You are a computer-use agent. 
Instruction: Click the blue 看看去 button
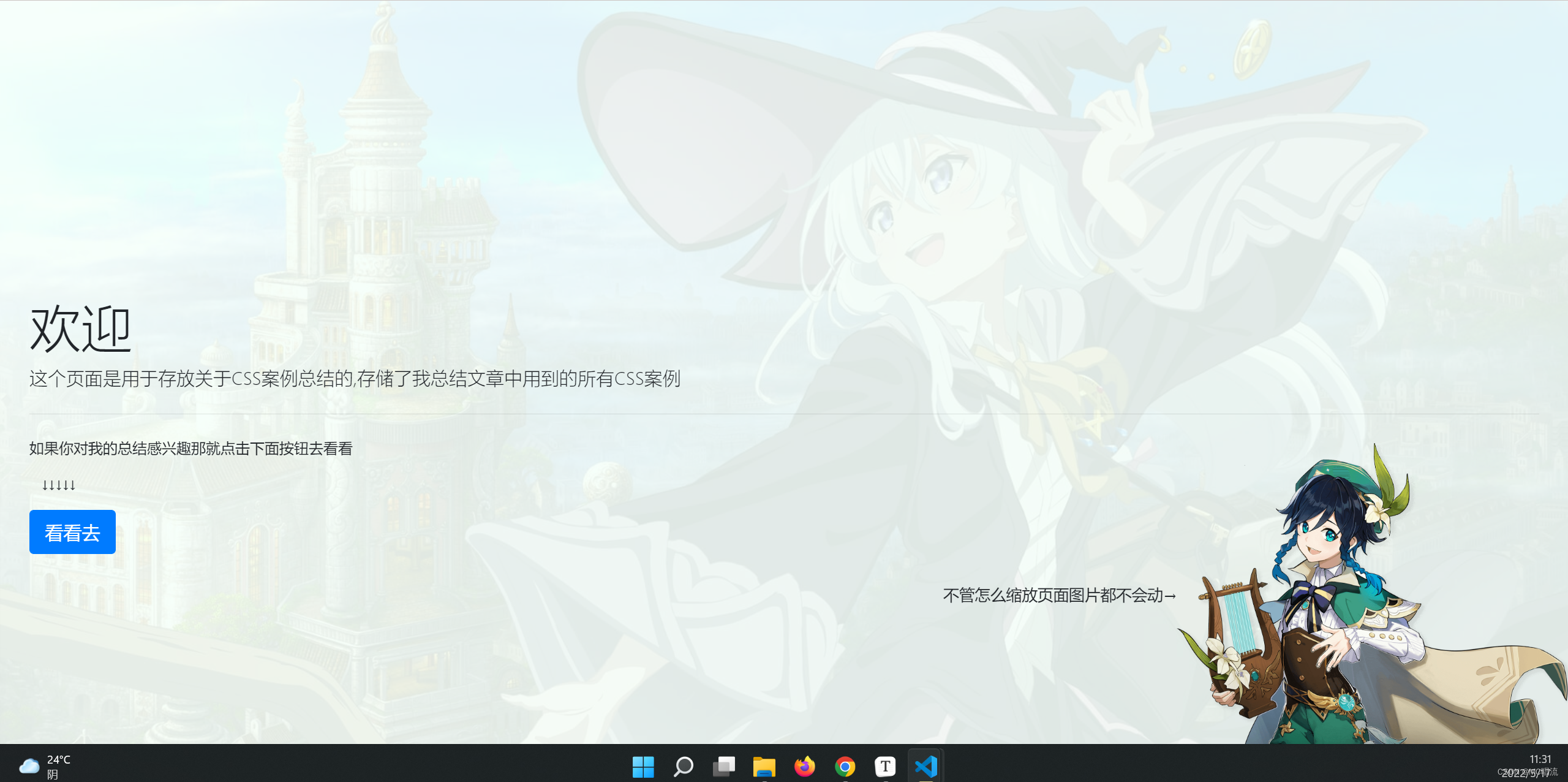click(x=72, y=532)
